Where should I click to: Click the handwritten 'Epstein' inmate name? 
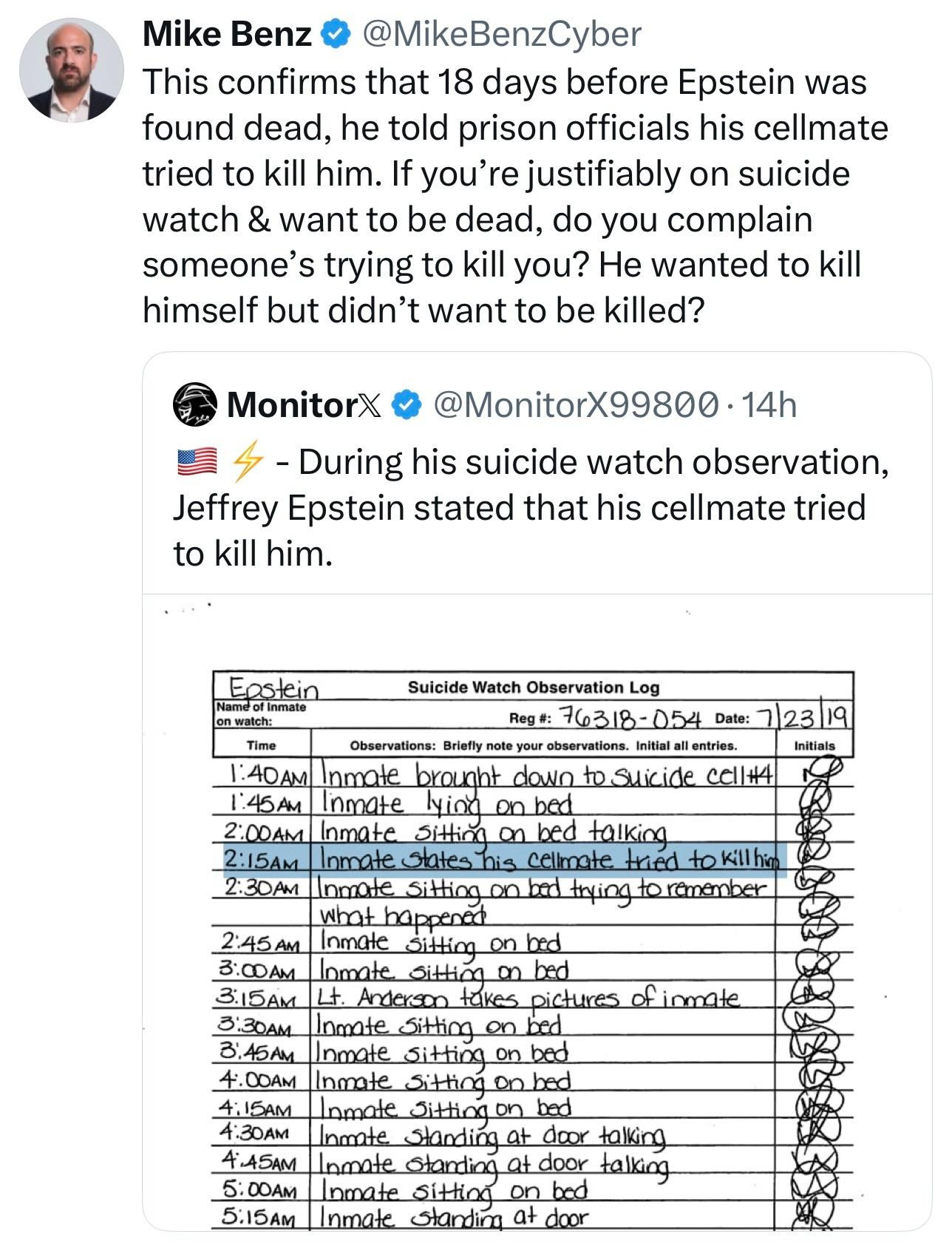[x=273, y=688]
